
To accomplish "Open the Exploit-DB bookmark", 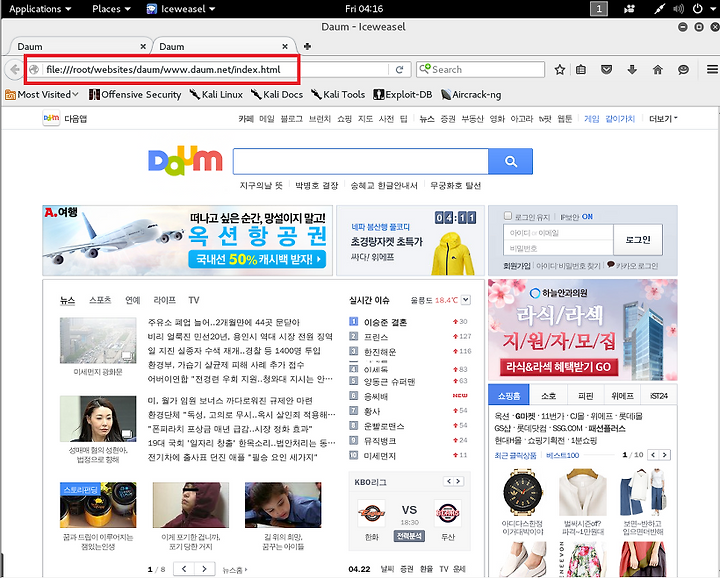I will pyautogui.click(x=403, y=95).
